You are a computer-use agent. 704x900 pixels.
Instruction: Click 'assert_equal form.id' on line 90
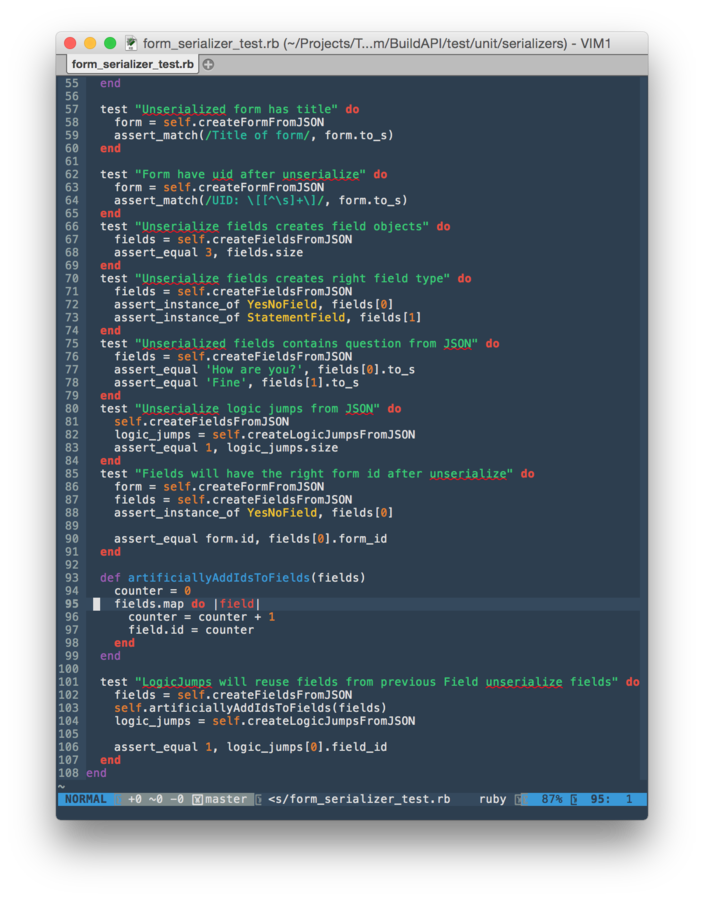[x=184, y=539]
